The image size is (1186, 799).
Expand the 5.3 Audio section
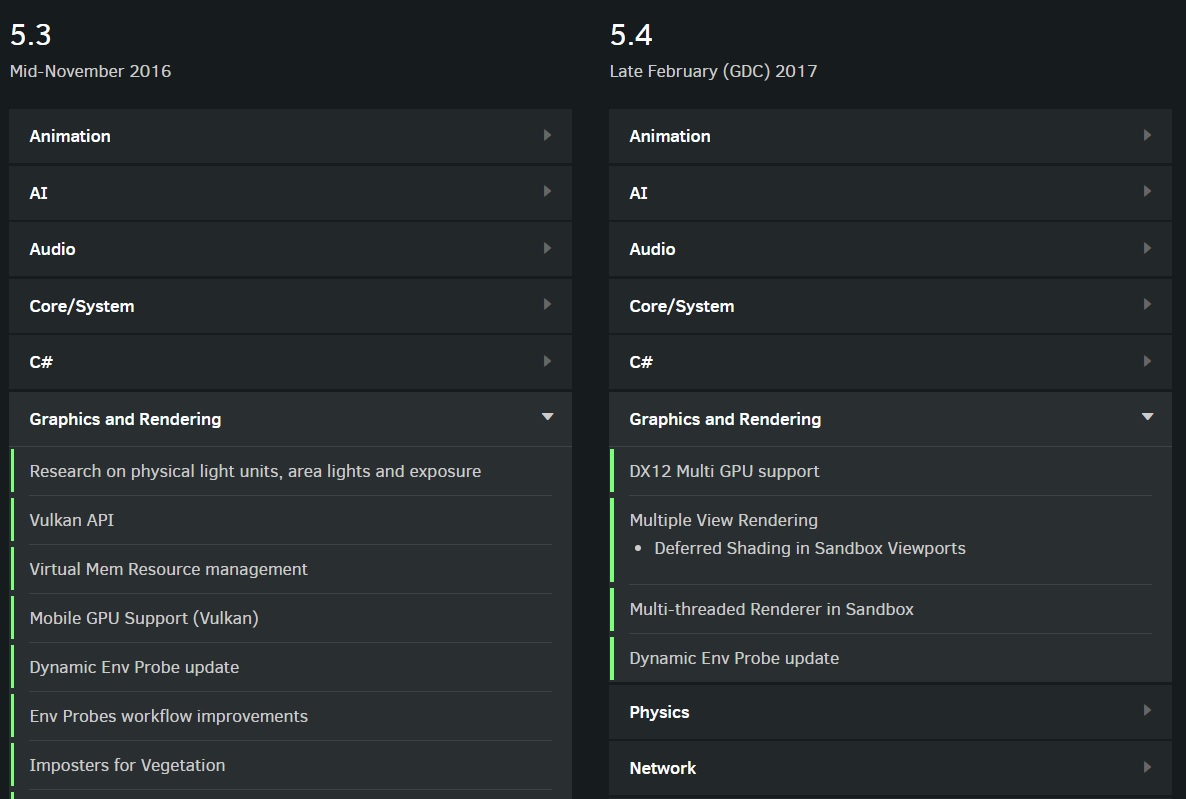pyautogui.click(x=290, y=249)
